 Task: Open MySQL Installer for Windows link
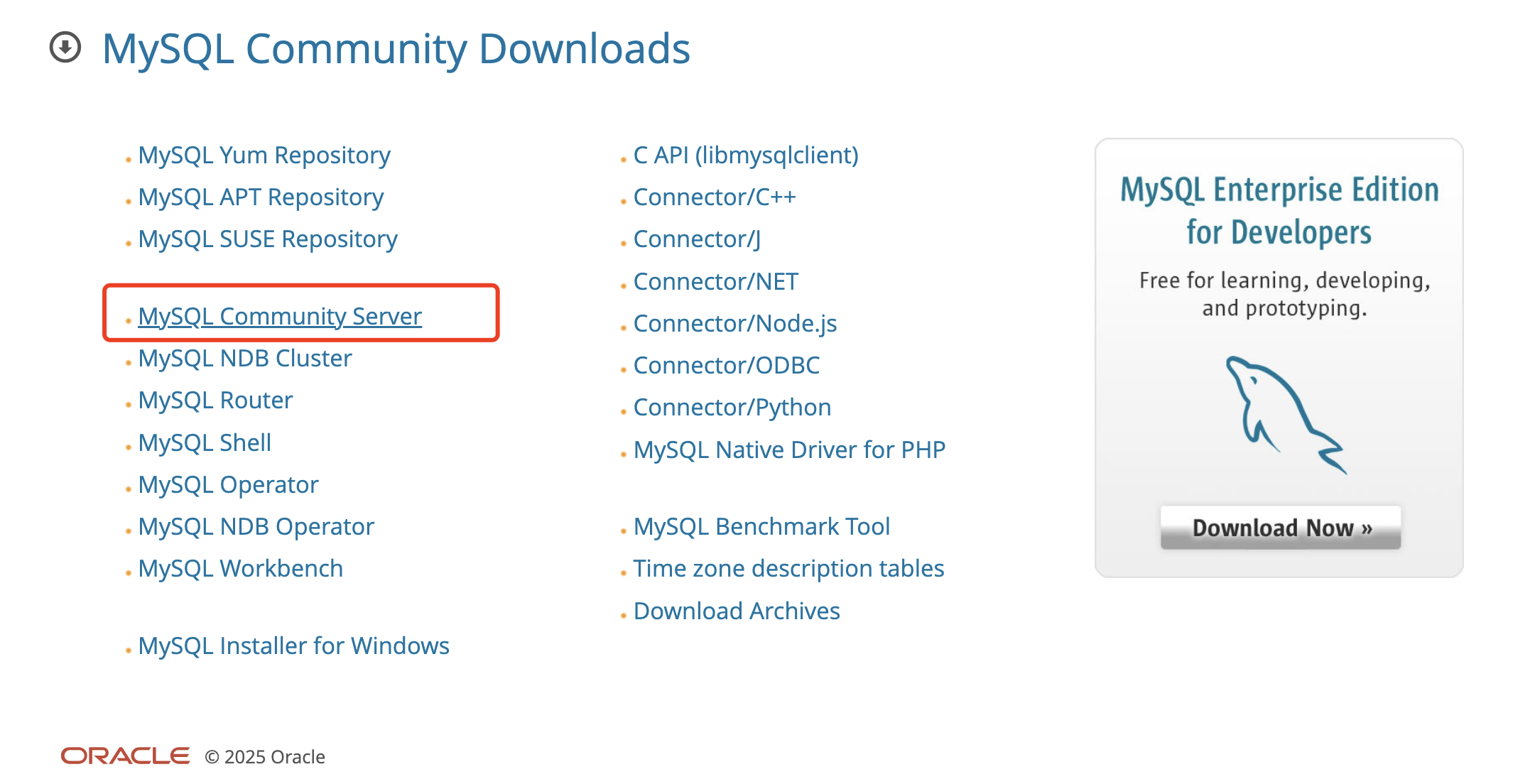click(293, 646)
